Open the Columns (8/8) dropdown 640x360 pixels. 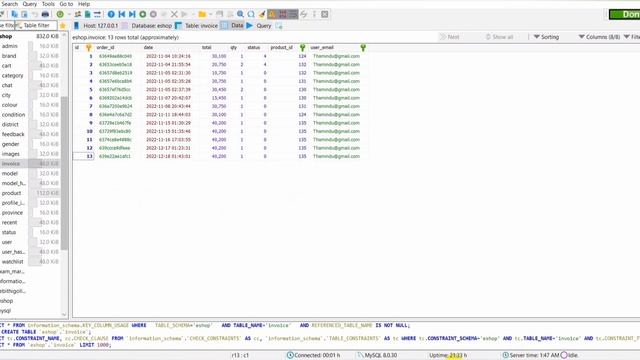click(599, 37)
